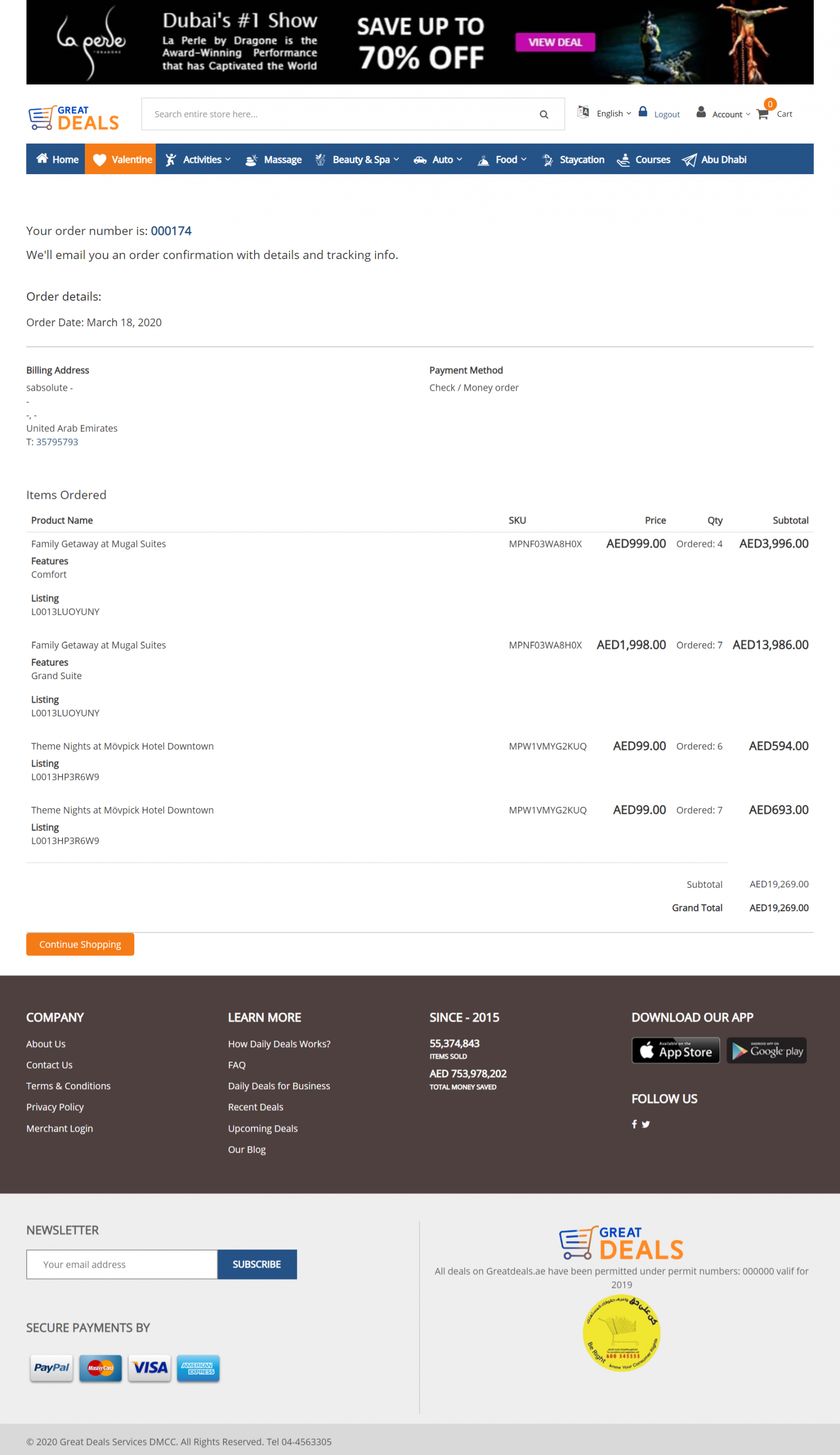
Task: Click the search magnifier icon
Action: coord(544,114)
